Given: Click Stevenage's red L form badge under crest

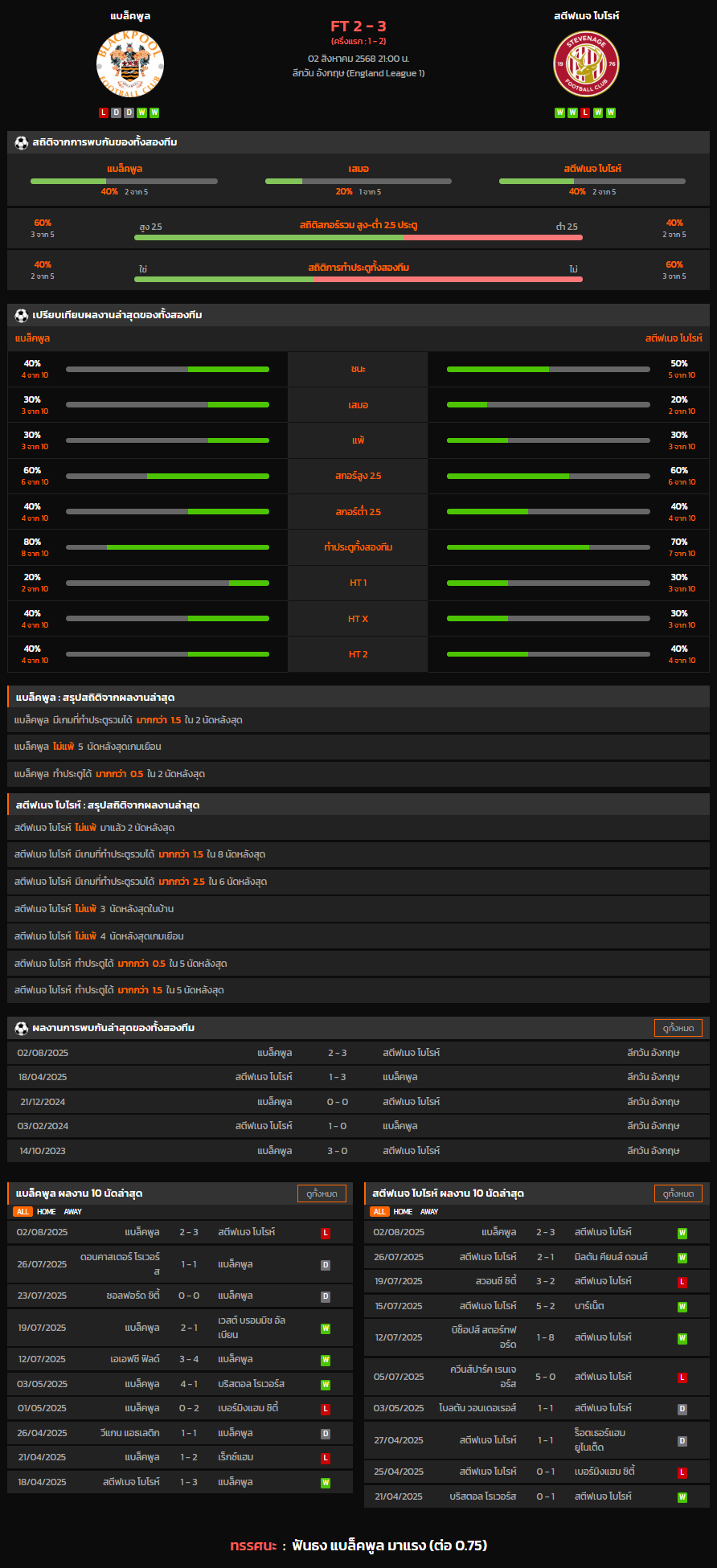Looking at the screenshot, I should click(585, 113).
